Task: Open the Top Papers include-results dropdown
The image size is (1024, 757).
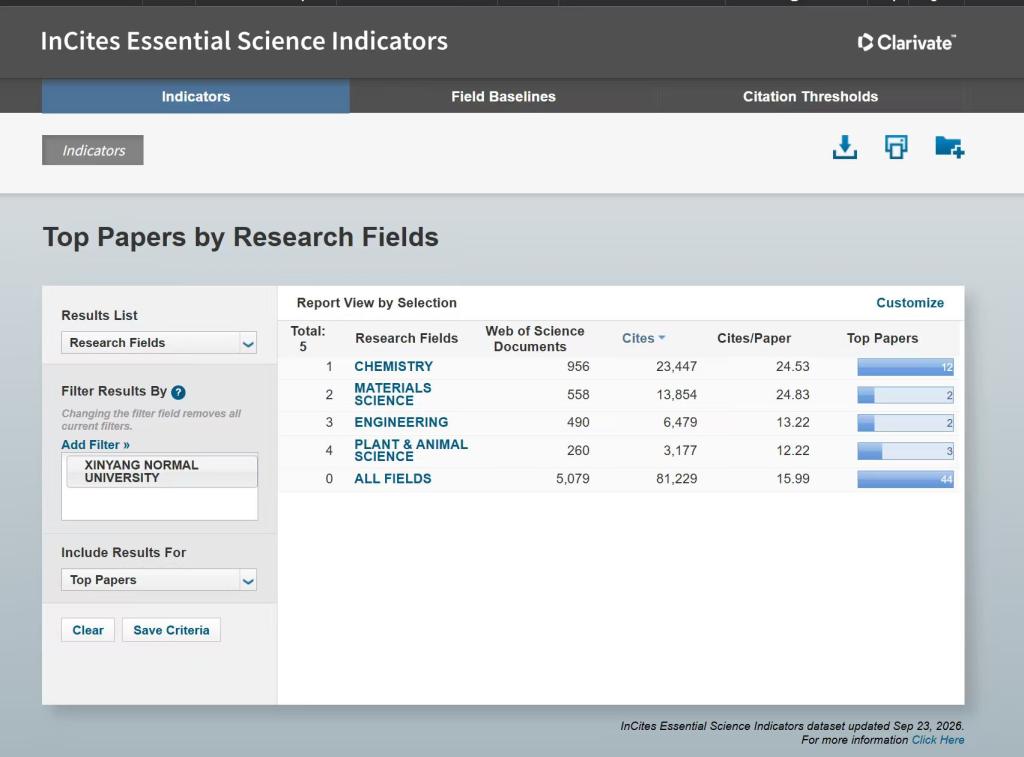Action: 159,580
